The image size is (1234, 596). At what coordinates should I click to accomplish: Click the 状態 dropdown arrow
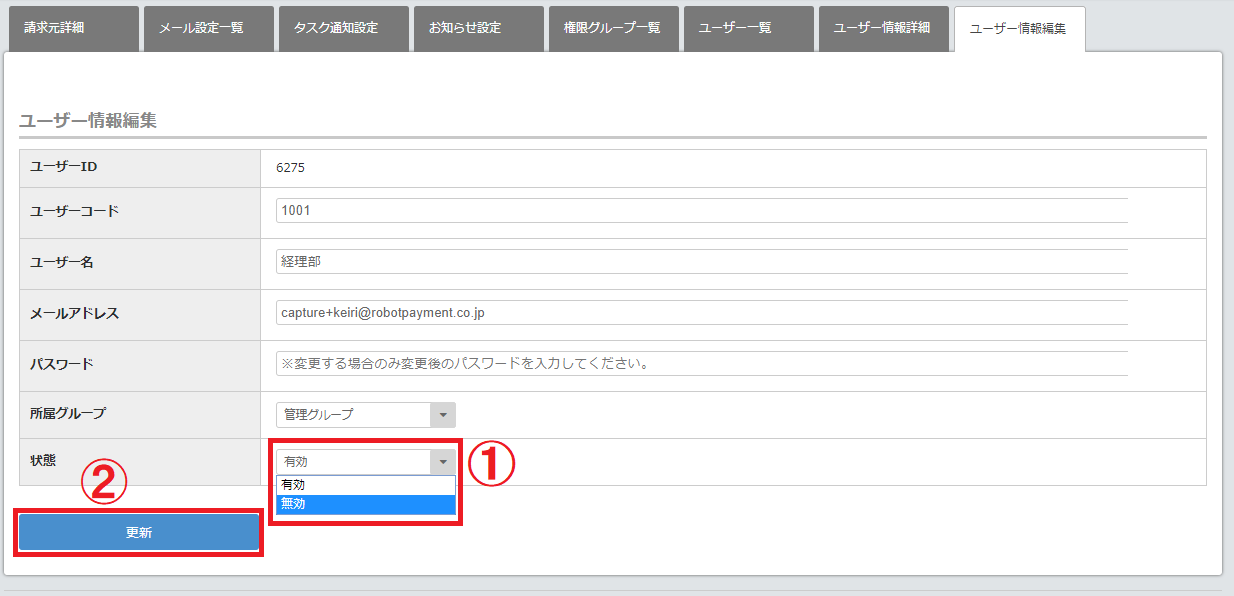pos(442,462)
